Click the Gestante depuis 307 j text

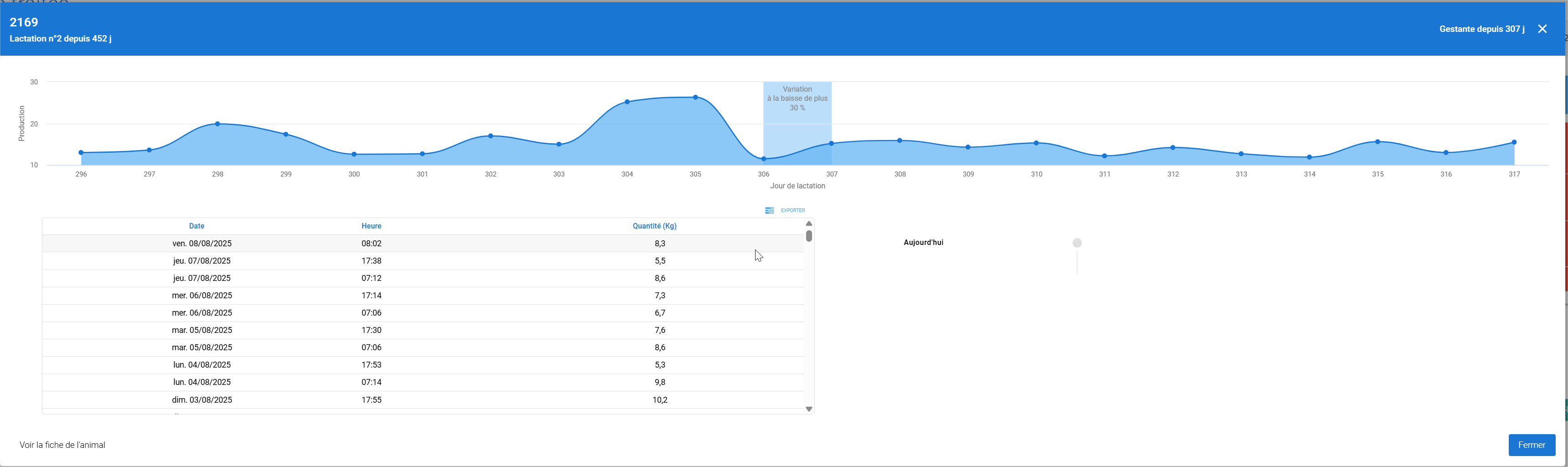1481,29
